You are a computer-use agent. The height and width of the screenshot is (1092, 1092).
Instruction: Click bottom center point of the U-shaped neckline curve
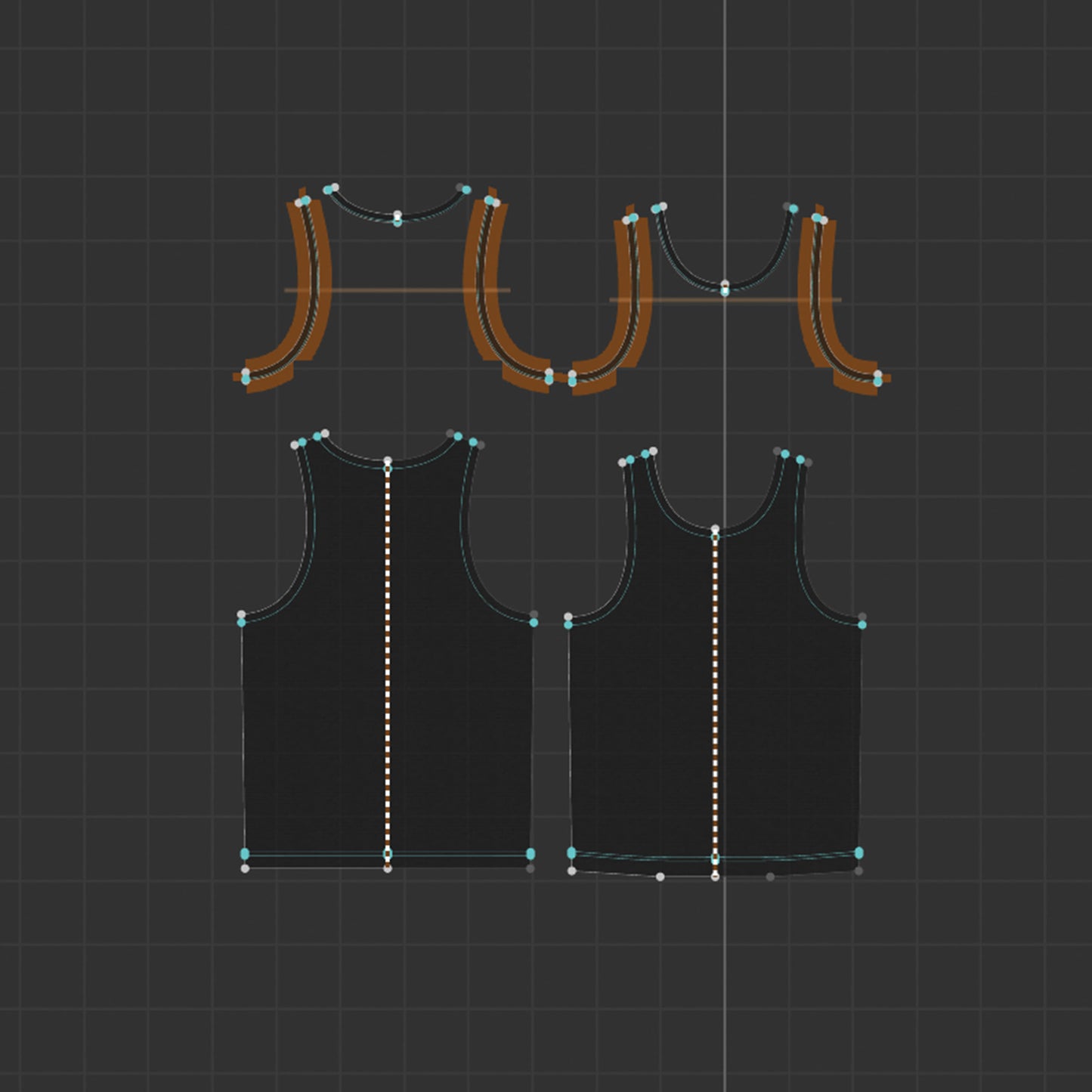click(725, 287)
